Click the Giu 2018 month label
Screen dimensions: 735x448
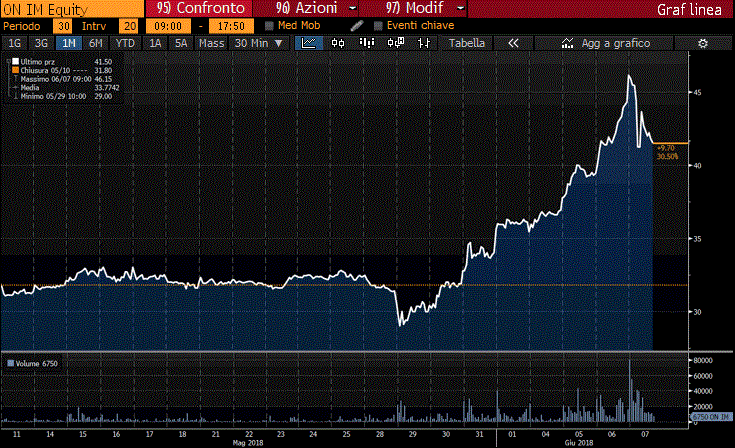click(x=578, y=443)
